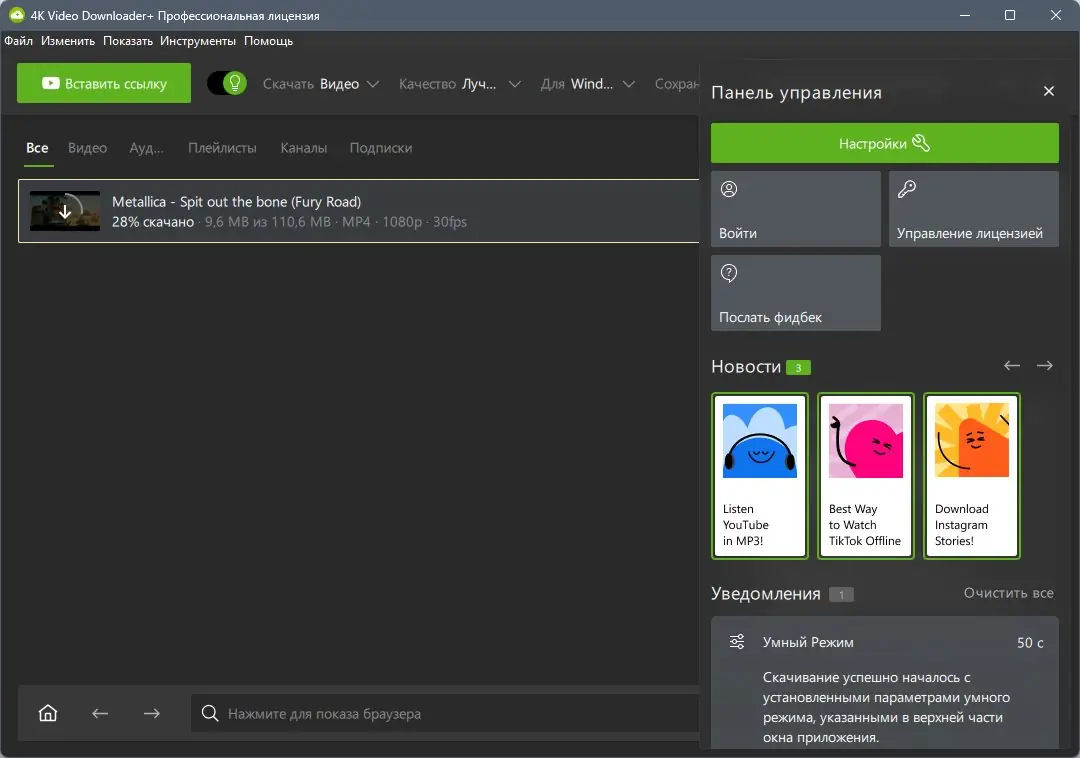Image resolution: width=1080 pixels, height=758 pixels.
Task: Switch to the Видео tab
Action: [x=87, y=148]
